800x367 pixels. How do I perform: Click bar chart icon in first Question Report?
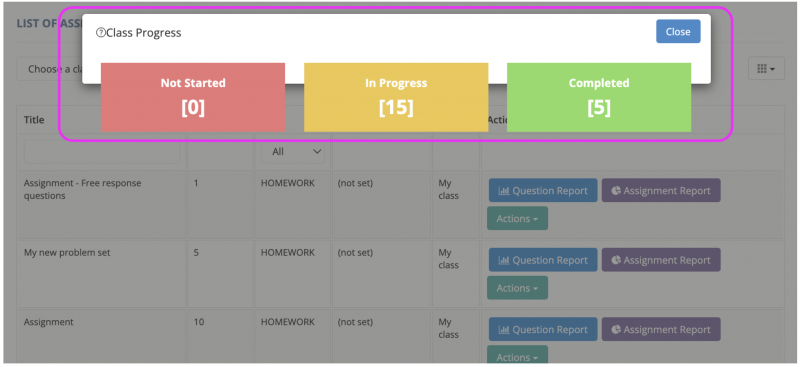pyautogui.click(x=504, y=191)
